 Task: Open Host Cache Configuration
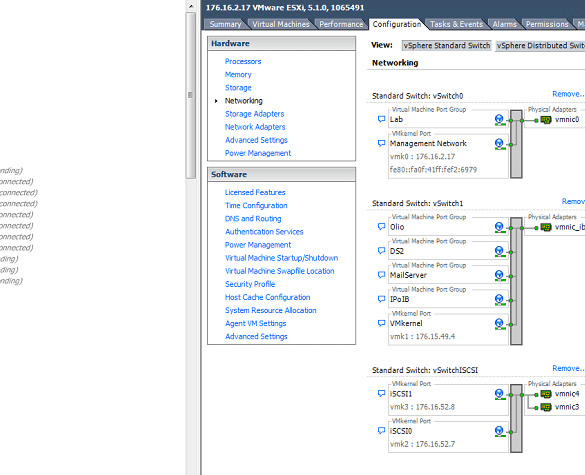pyautogui.click(x=268, y=297)
